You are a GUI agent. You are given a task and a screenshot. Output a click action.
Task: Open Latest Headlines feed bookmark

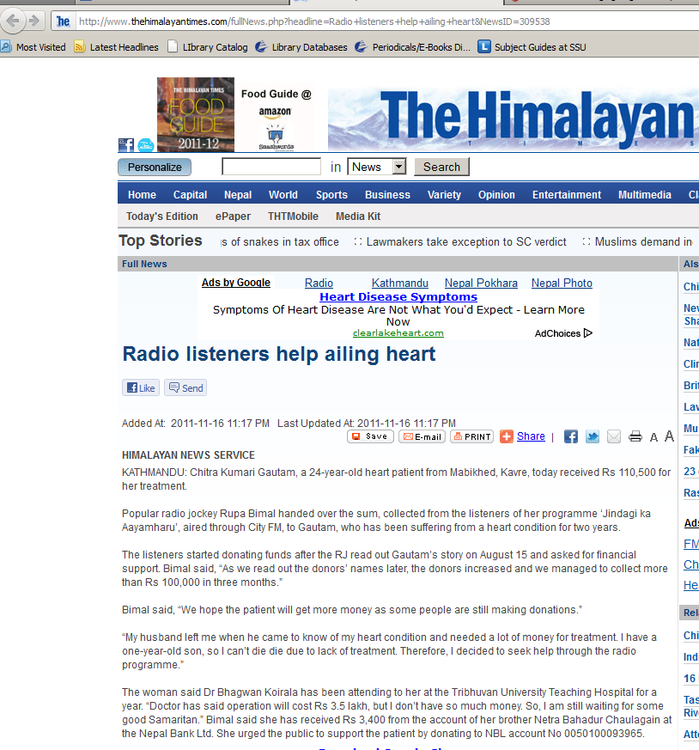[116, 47]
